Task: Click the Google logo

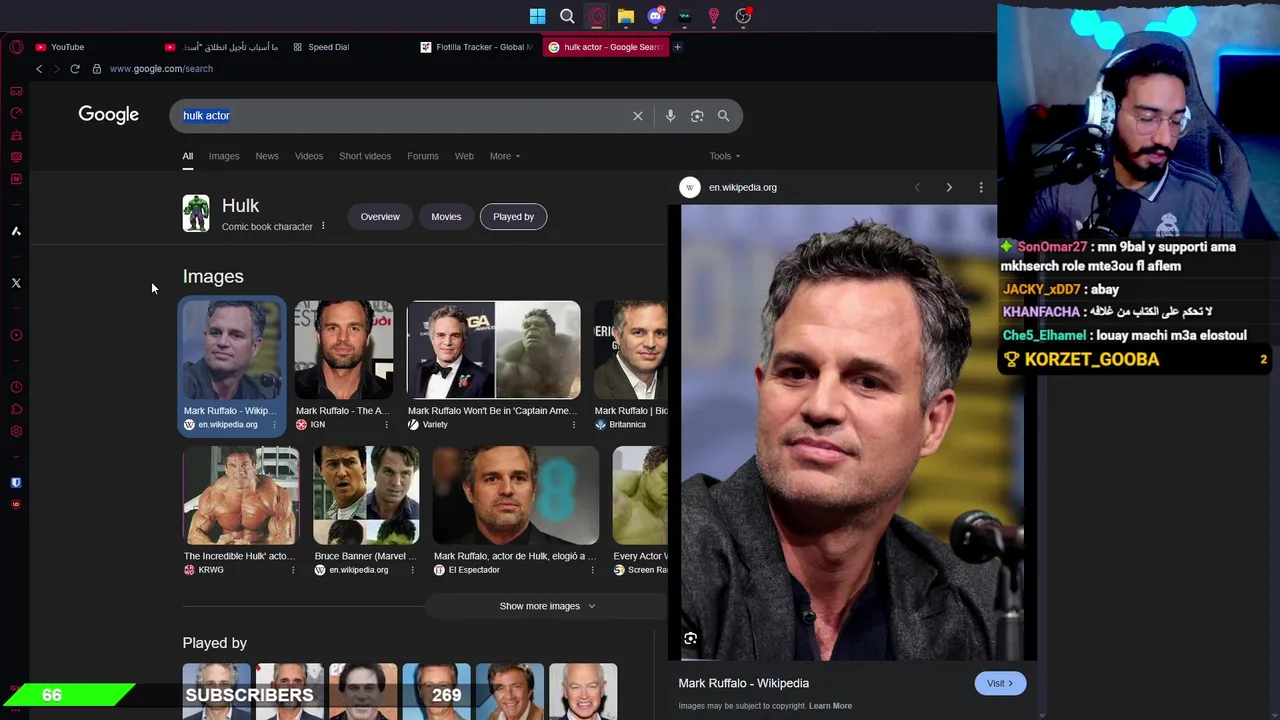Action: pyautogui.click(x=109, y=115)
